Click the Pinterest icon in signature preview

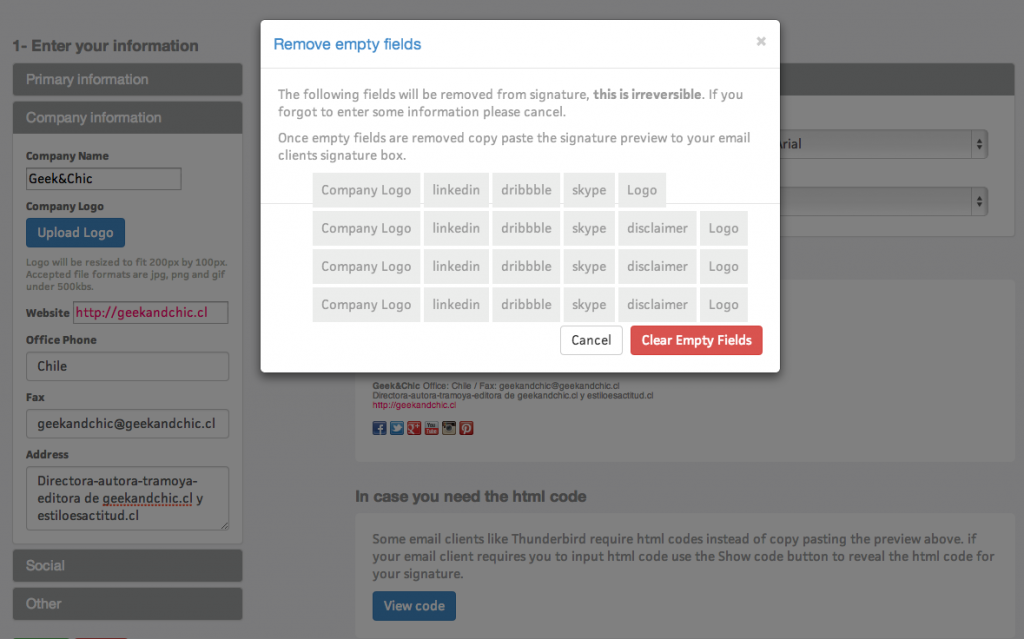[x=466, y=428]
